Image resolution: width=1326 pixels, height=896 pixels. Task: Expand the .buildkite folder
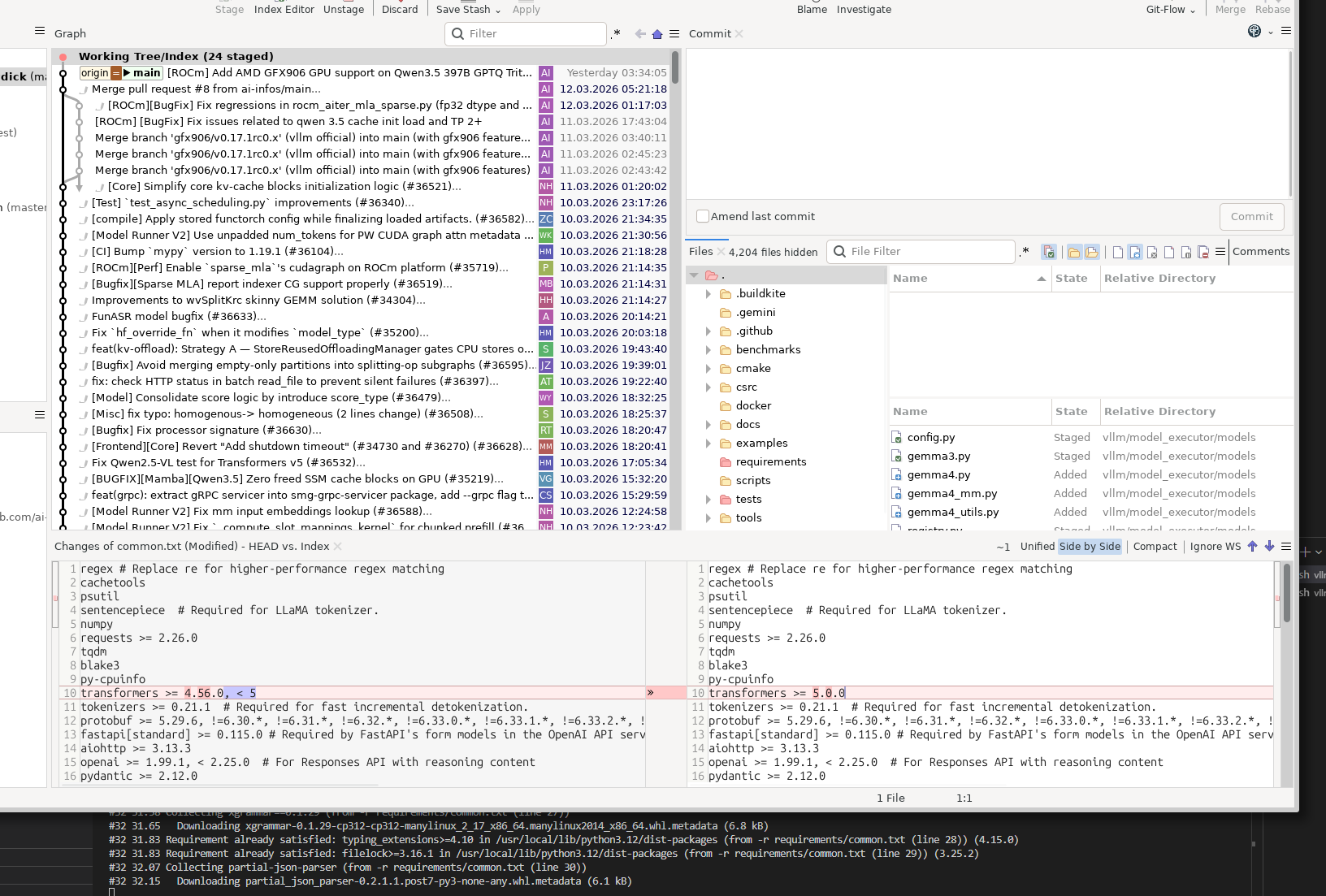(x=708, y=294)
